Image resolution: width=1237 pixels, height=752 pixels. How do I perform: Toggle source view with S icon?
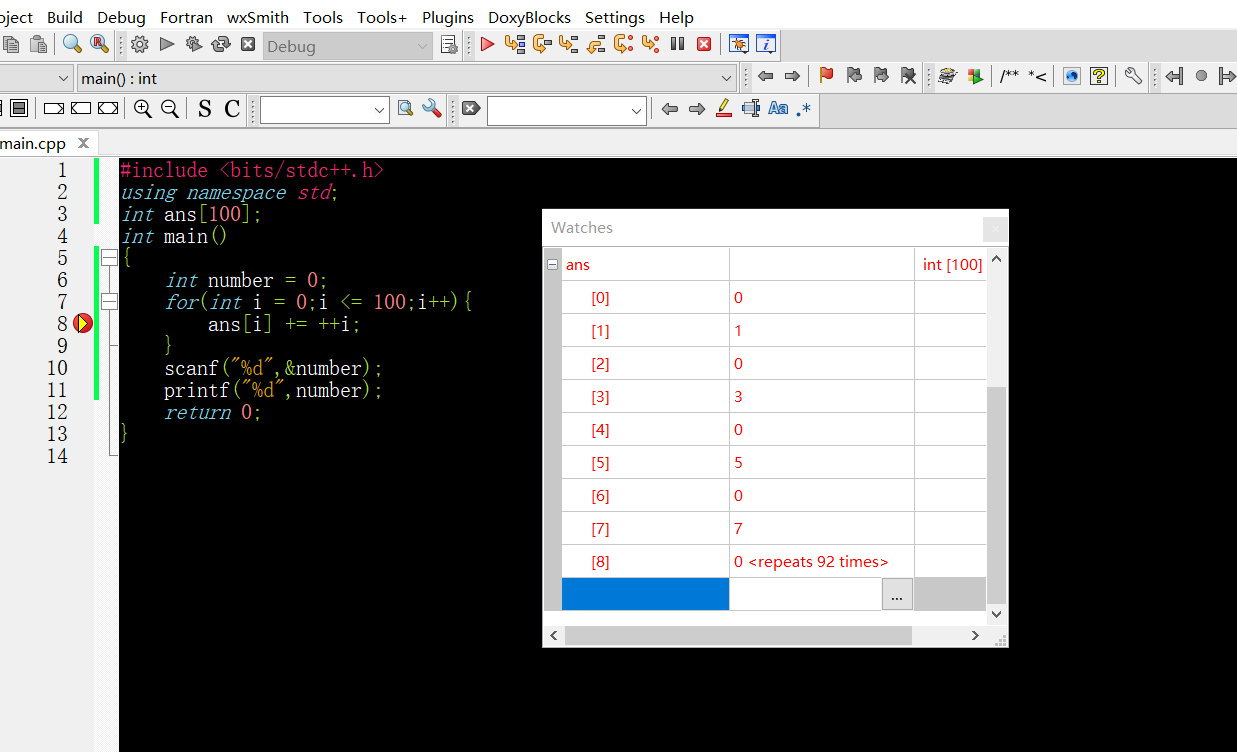click(205, 109)
